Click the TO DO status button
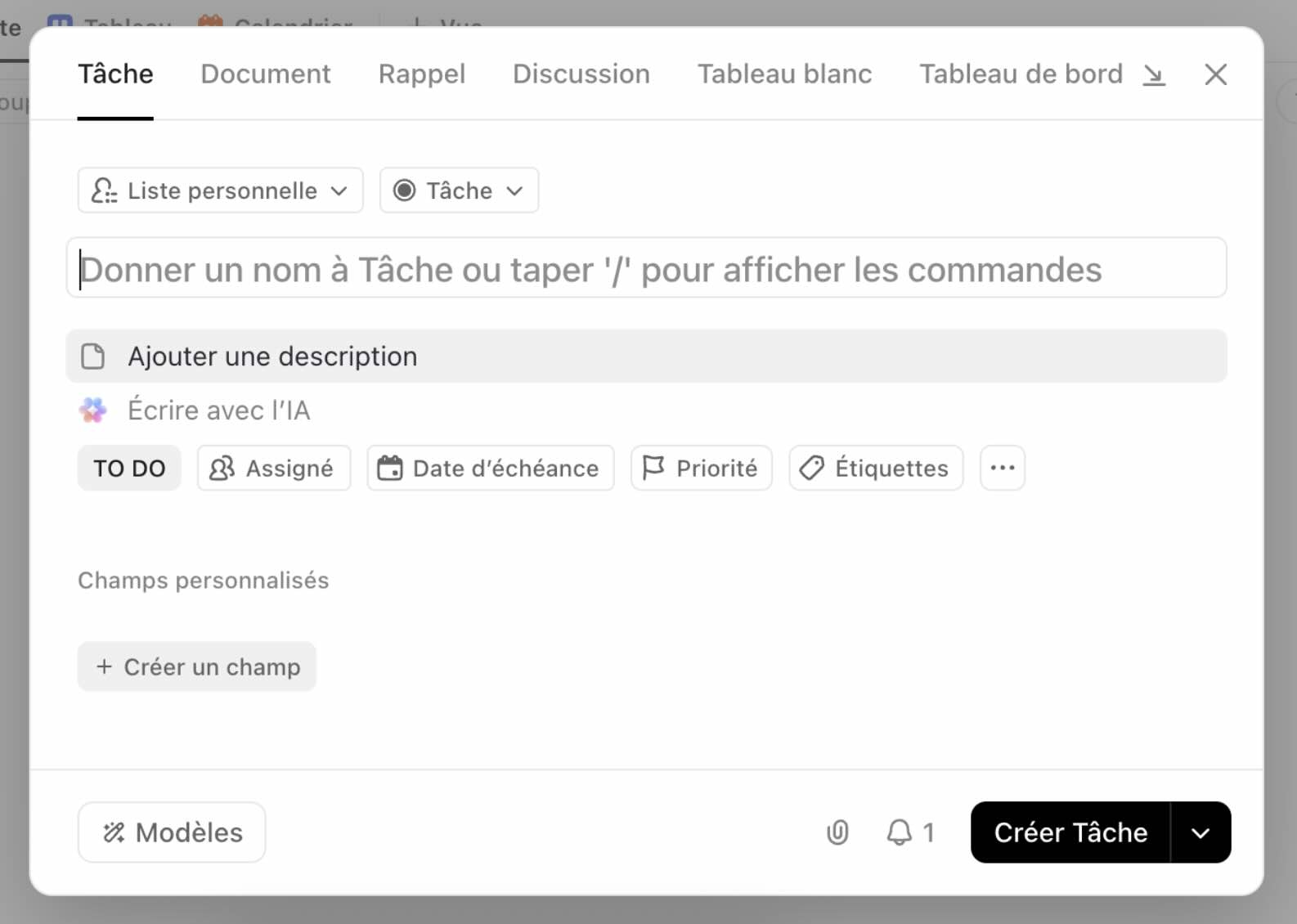Viewport: 1297px width, 924px height. (129, 468)
